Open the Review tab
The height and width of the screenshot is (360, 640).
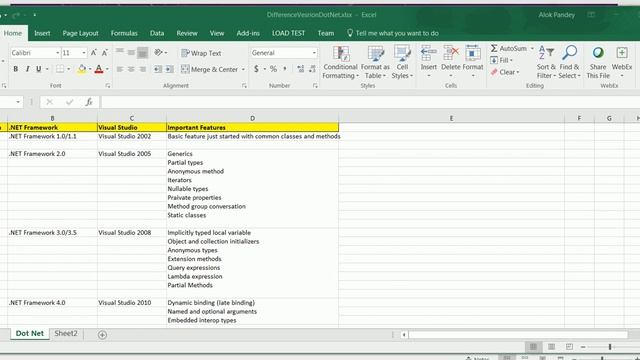tap(187, 33)
